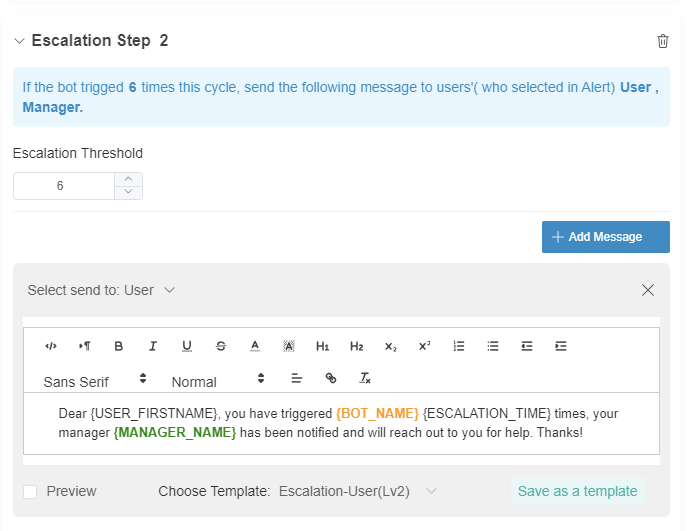
Task: Click the Escalation Threshold input field
Action: click(62, 186)
